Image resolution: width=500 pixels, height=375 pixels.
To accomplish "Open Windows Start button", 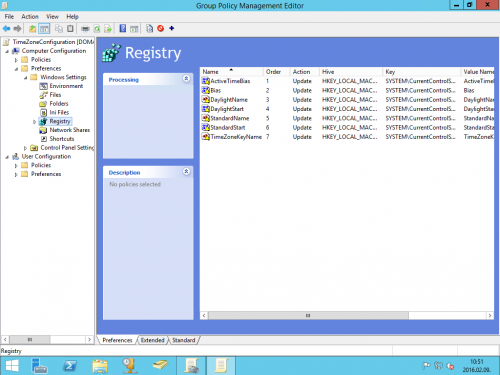I will 12,366.
